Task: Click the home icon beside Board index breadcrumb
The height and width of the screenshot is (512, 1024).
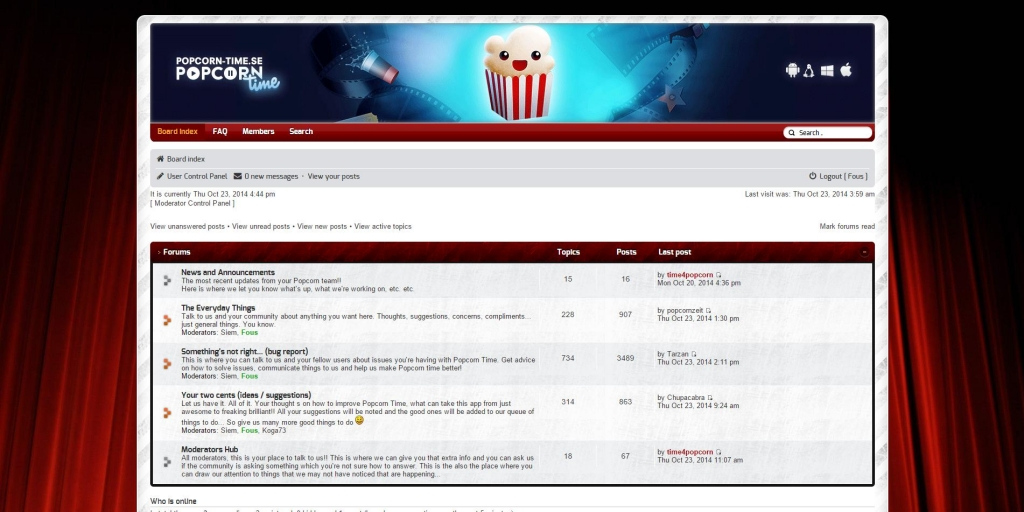Action: coord(160,159)
